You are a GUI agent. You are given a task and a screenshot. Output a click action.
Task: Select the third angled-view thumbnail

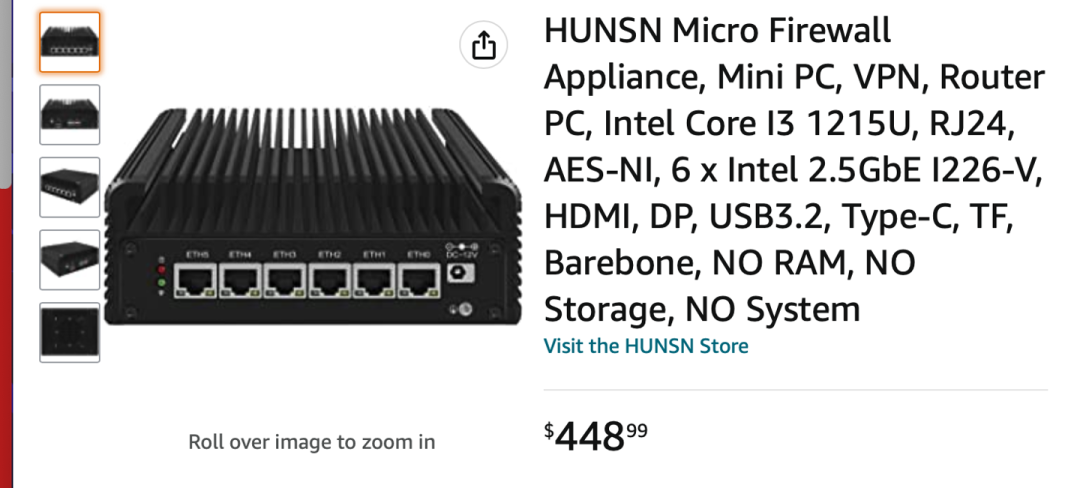tap(70, 187)
